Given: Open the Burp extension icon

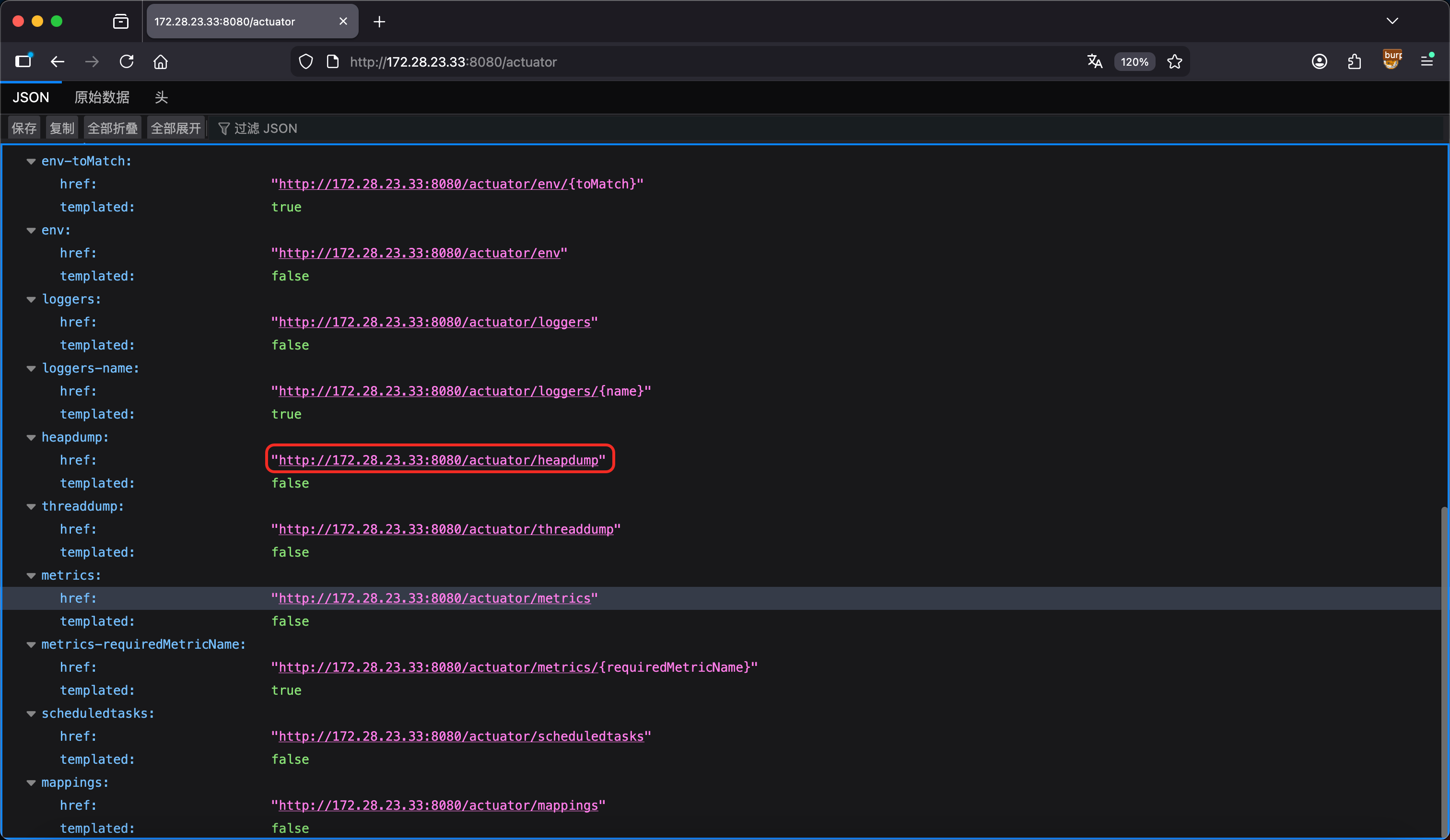Looking at the screenshot, I should [1392, 60].
